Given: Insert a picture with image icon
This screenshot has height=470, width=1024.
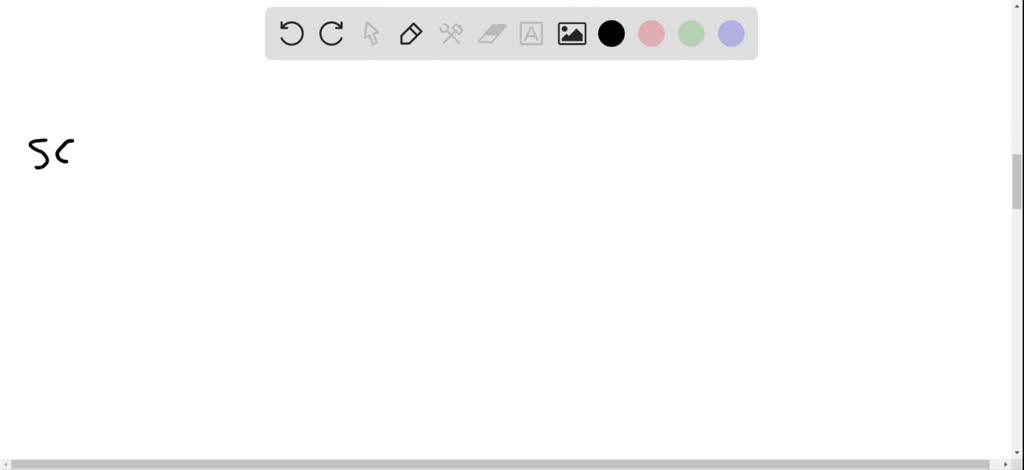Looking at the screenshot, I should pyautogui.click(x=571, y=33).
